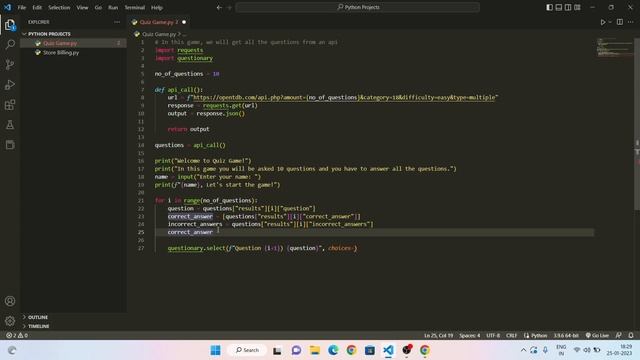Toggle the primary side bar layout
Viewport: 640px width, 360px height.
click(549, 7)
